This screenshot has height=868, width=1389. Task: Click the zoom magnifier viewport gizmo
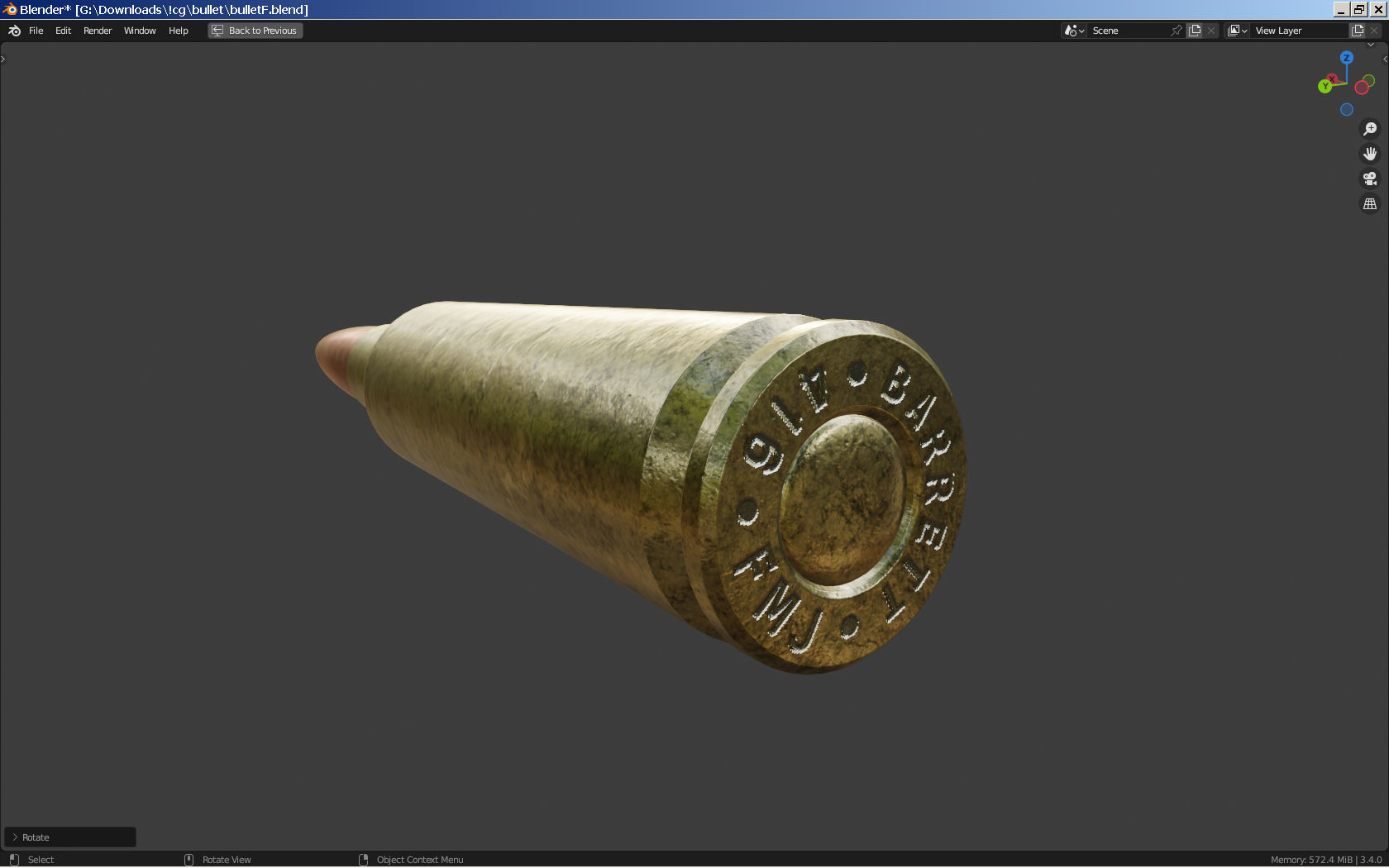tap(1370, 129)
